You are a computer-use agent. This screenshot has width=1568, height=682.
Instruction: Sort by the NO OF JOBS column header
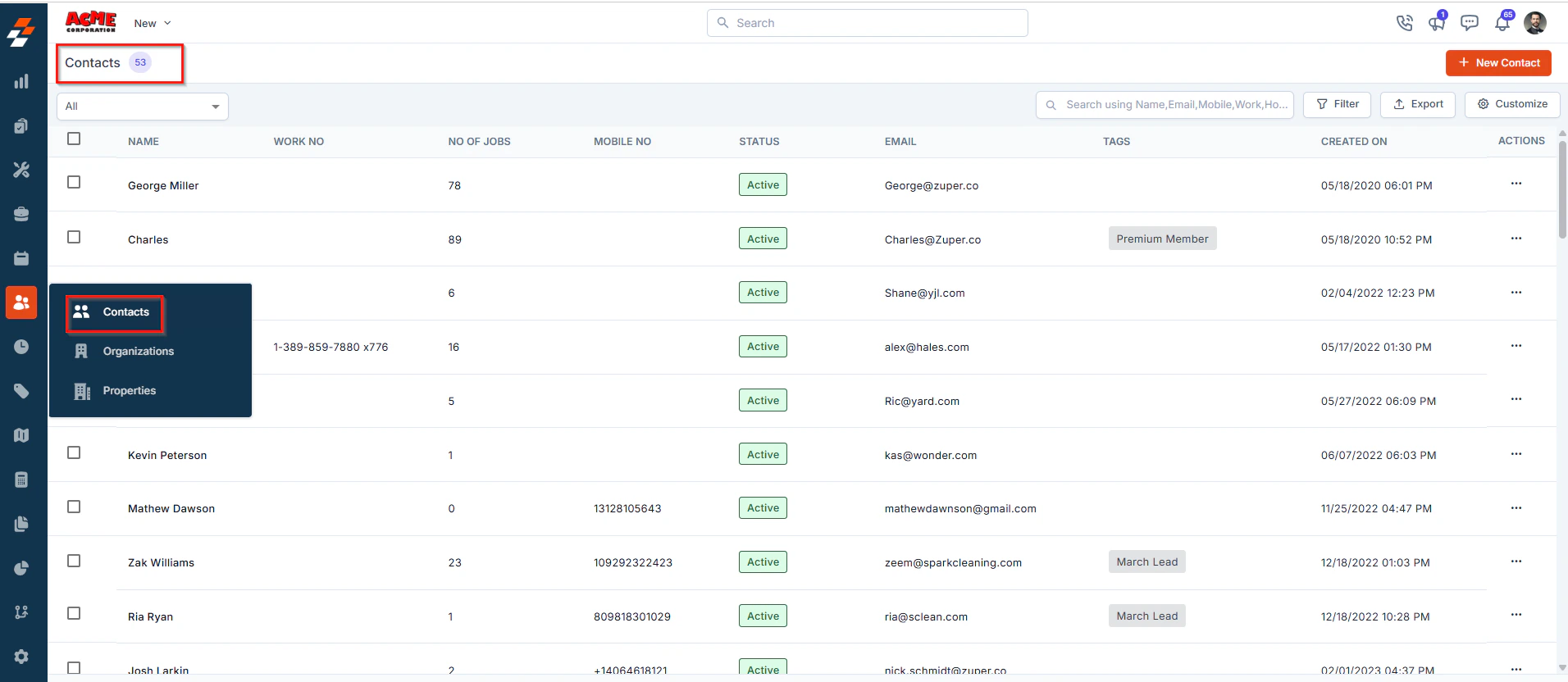(x=479, y=142)
